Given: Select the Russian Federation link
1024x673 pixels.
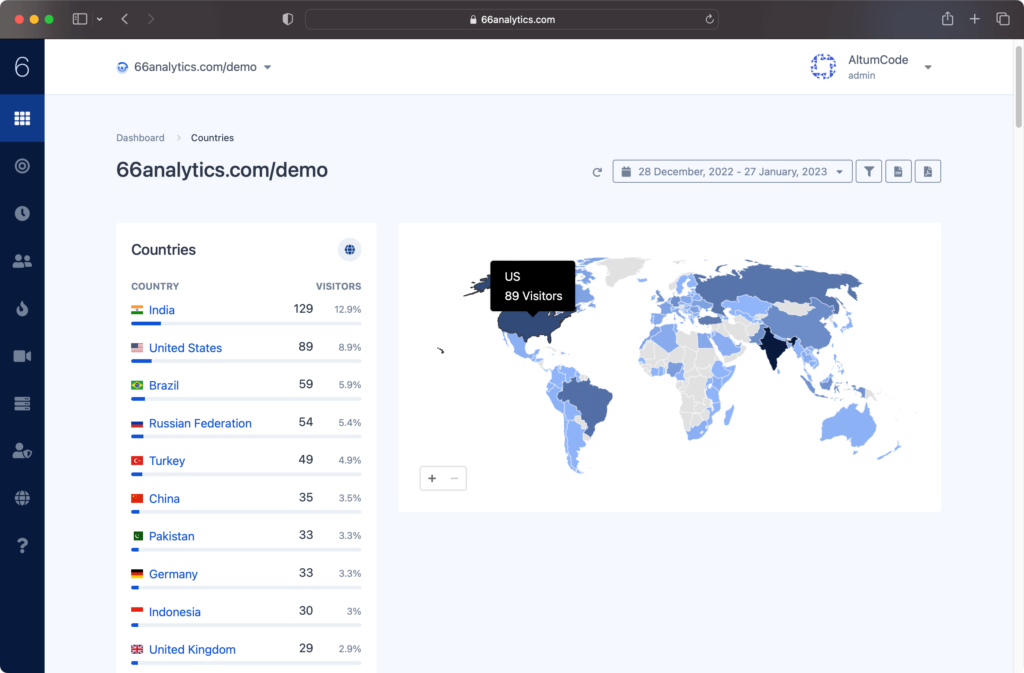Looking at the screenshot, I should 200,423.
